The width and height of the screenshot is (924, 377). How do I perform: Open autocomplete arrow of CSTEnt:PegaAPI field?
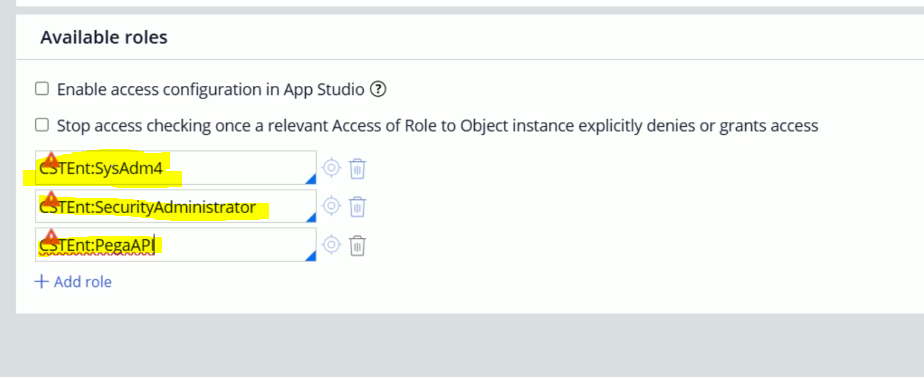pyautogui.click(x=311, y=255)
